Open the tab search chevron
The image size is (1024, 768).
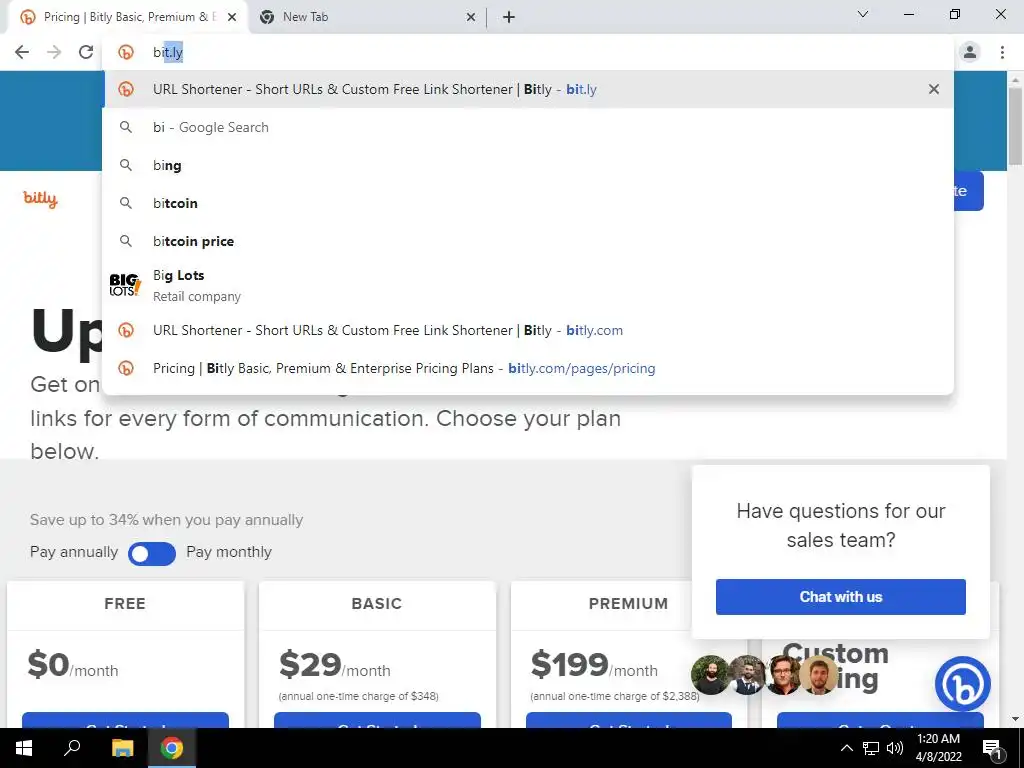click(x=863, y=14)
